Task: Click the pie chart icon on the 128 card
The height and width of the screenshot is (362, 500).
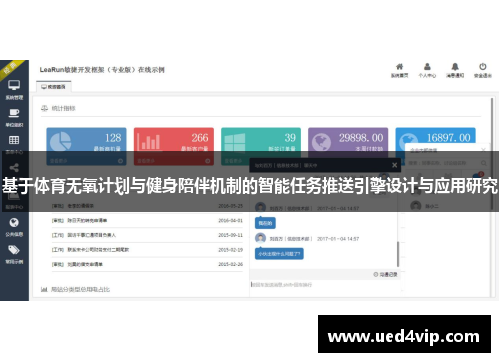Action: click(x=60, y=141)
